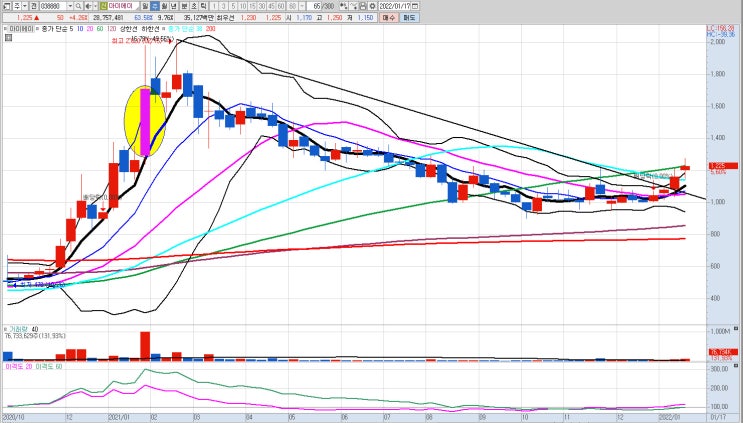Click the chart tools icon right of 65/300

343,6
